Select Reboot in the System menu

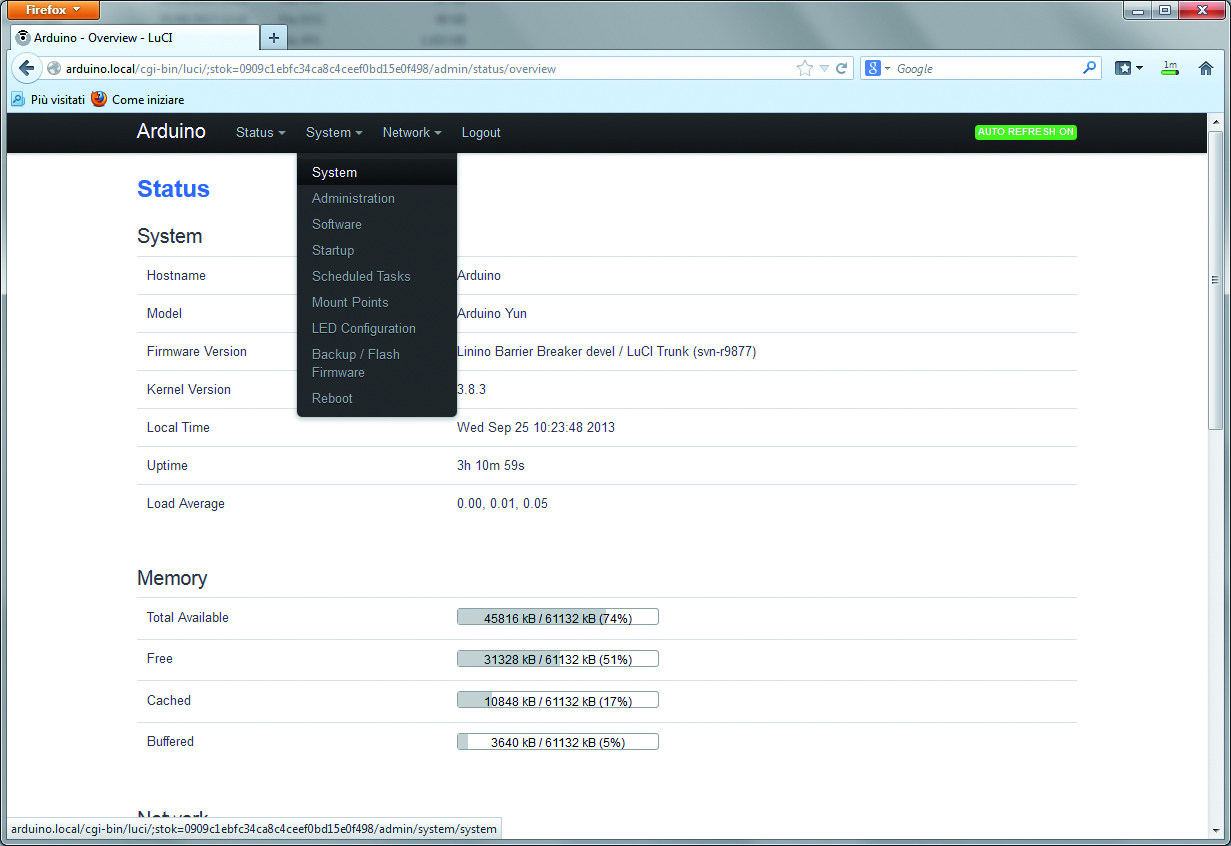pyautogui.click(x=332, y=398)
